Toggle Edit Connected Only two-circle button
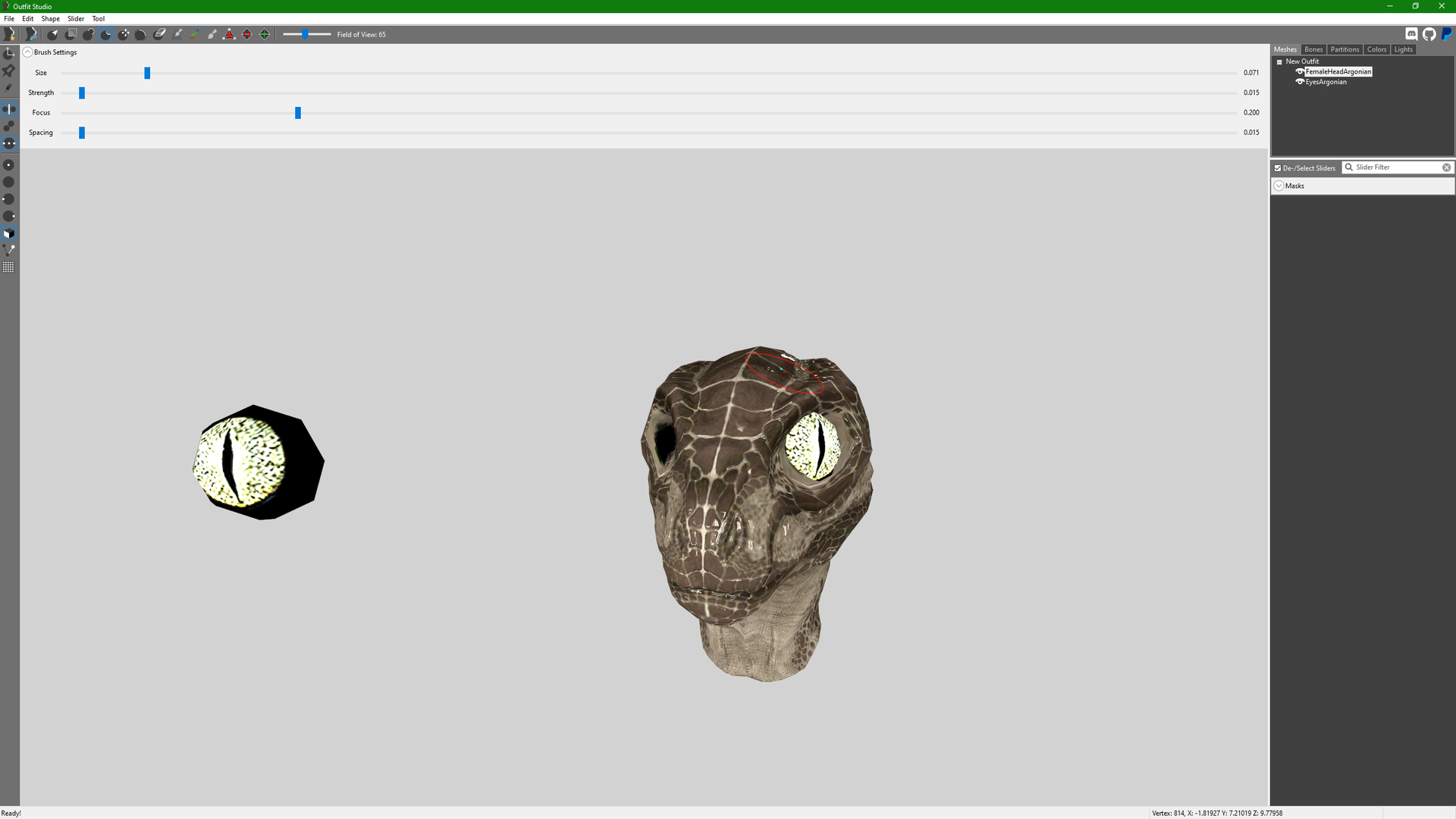 pyautogui.click(x=9, y=126)
